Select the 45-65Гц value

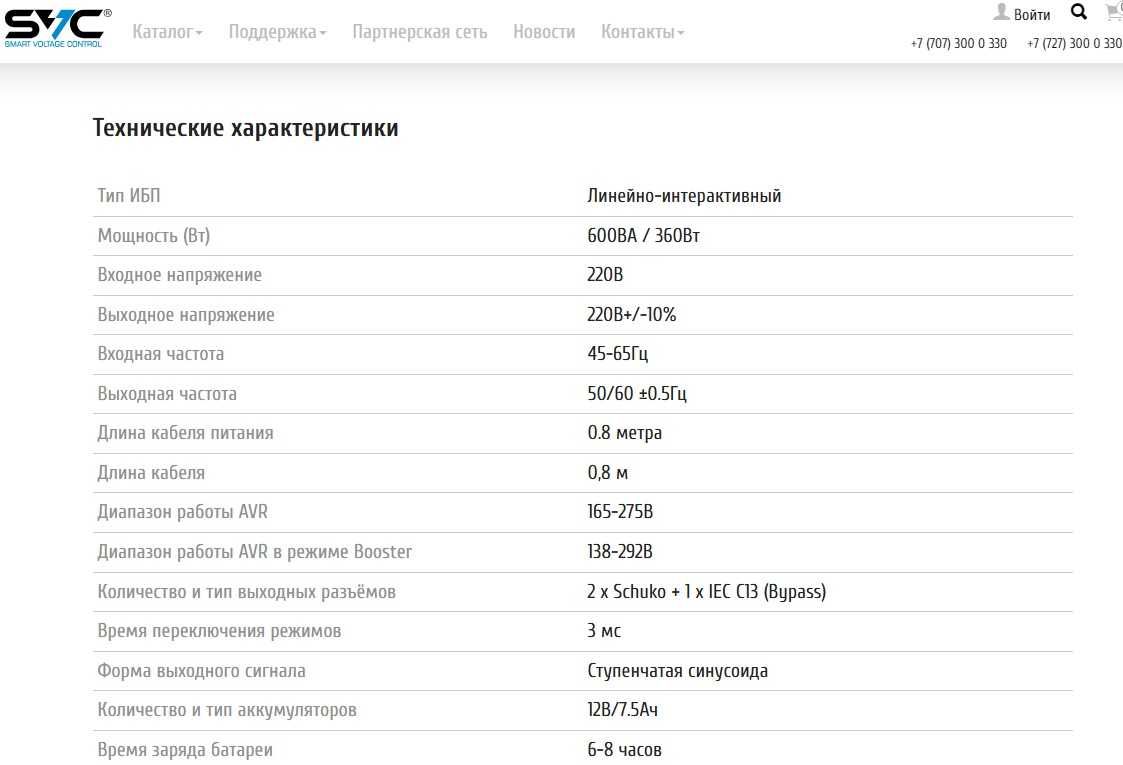(617, 354)
